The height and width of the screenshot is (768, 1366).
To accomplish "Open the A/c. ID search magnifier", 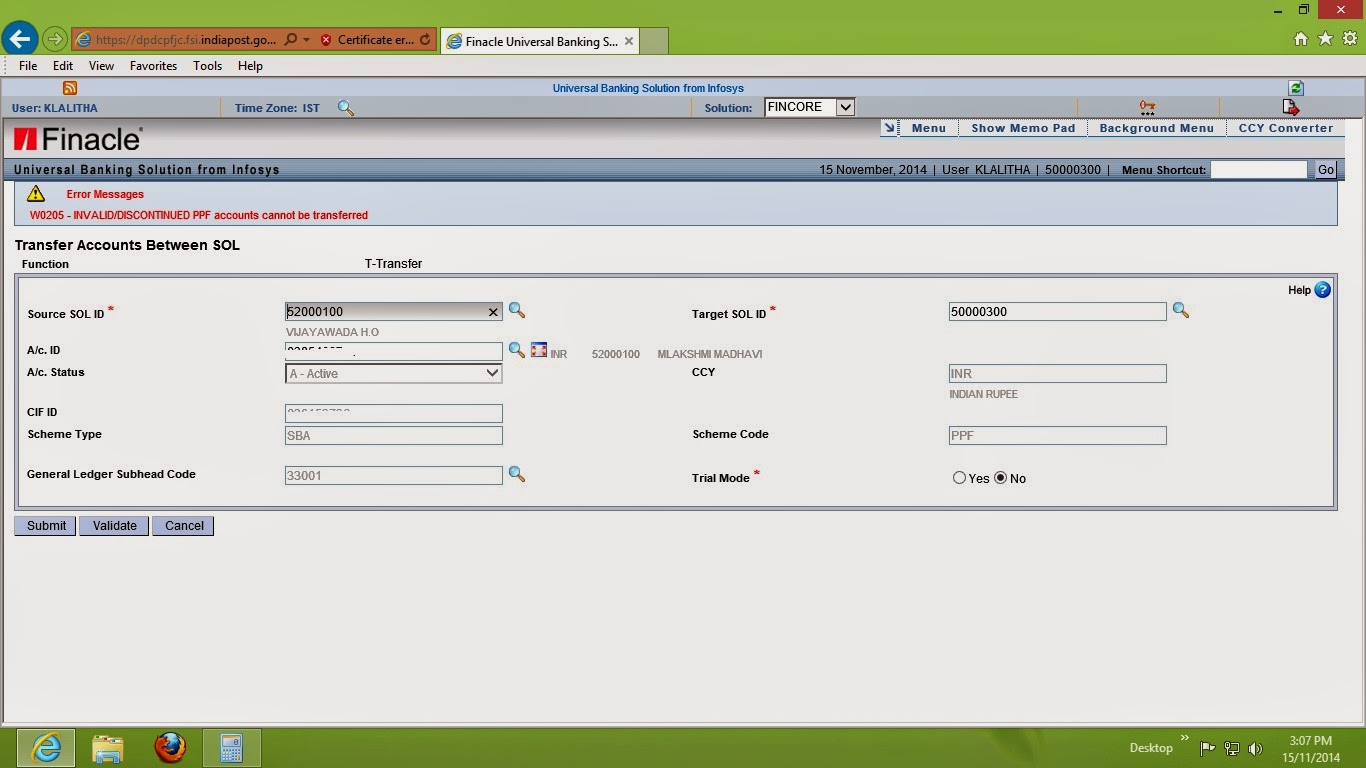I will [x=517, y=350].
